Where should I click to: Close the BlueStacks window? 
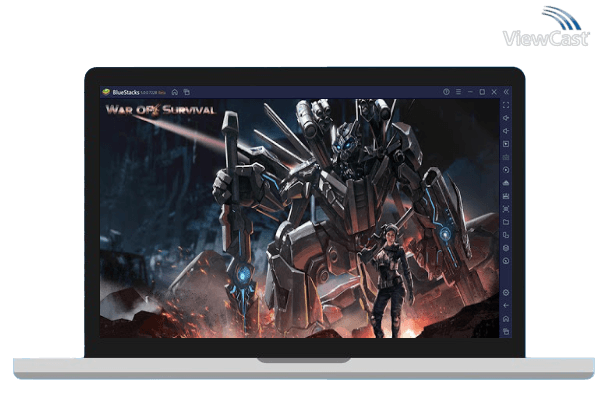(x=494, y=92)
